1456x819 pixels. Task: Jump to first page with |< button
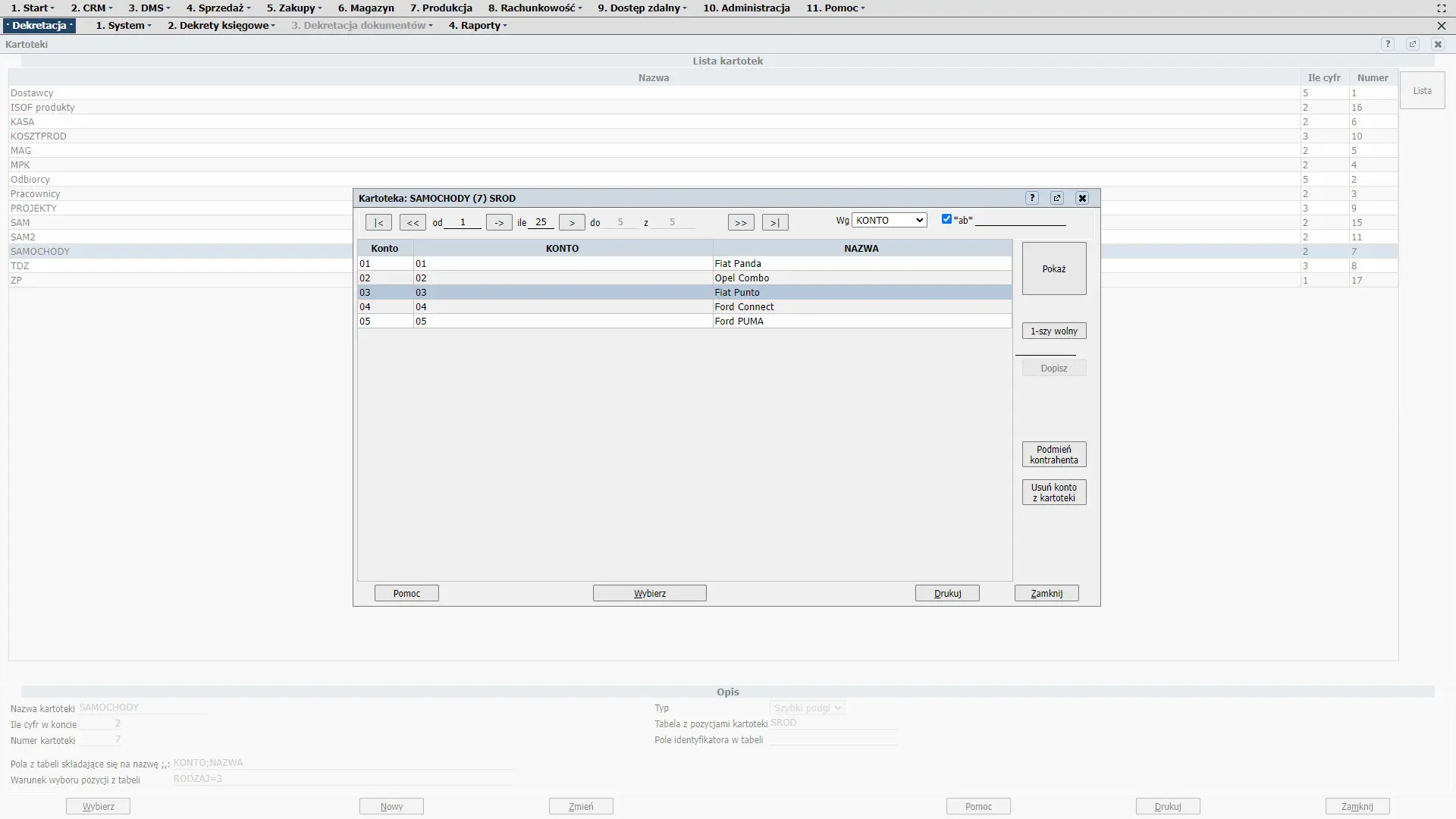click(x=378, y=222)
